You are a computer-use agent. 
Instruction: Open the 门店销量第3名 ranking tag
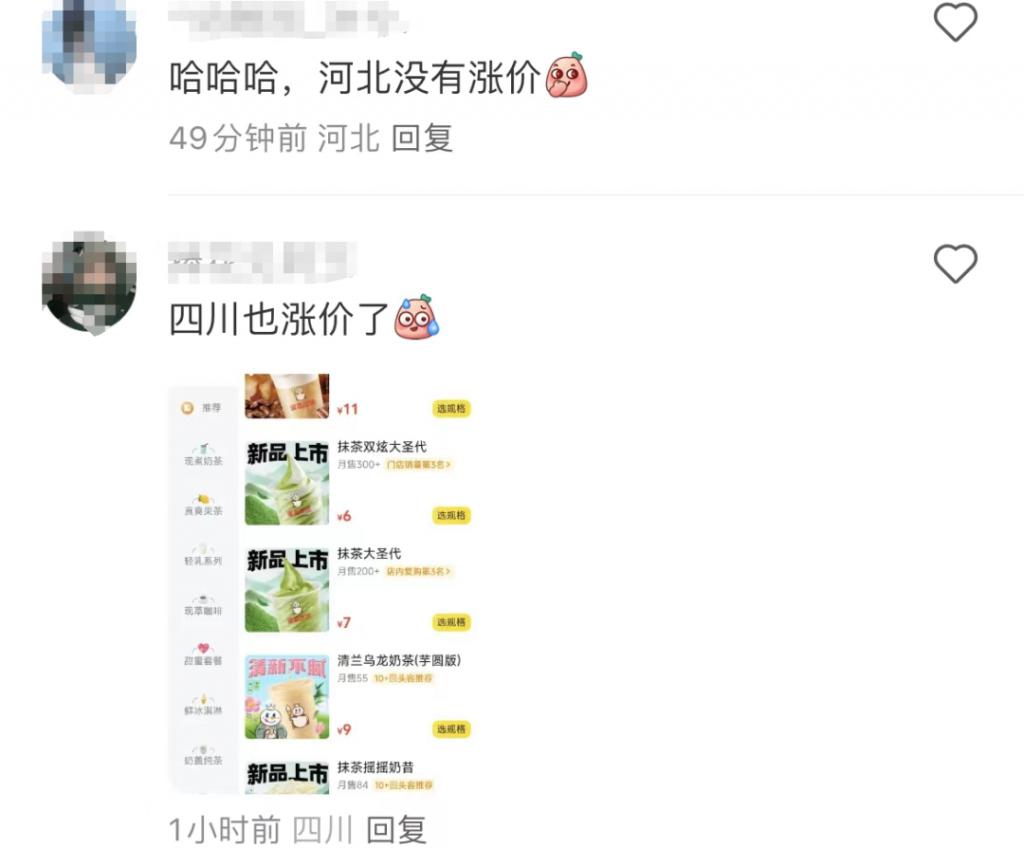pyautogui.click(x=419, y=465)
